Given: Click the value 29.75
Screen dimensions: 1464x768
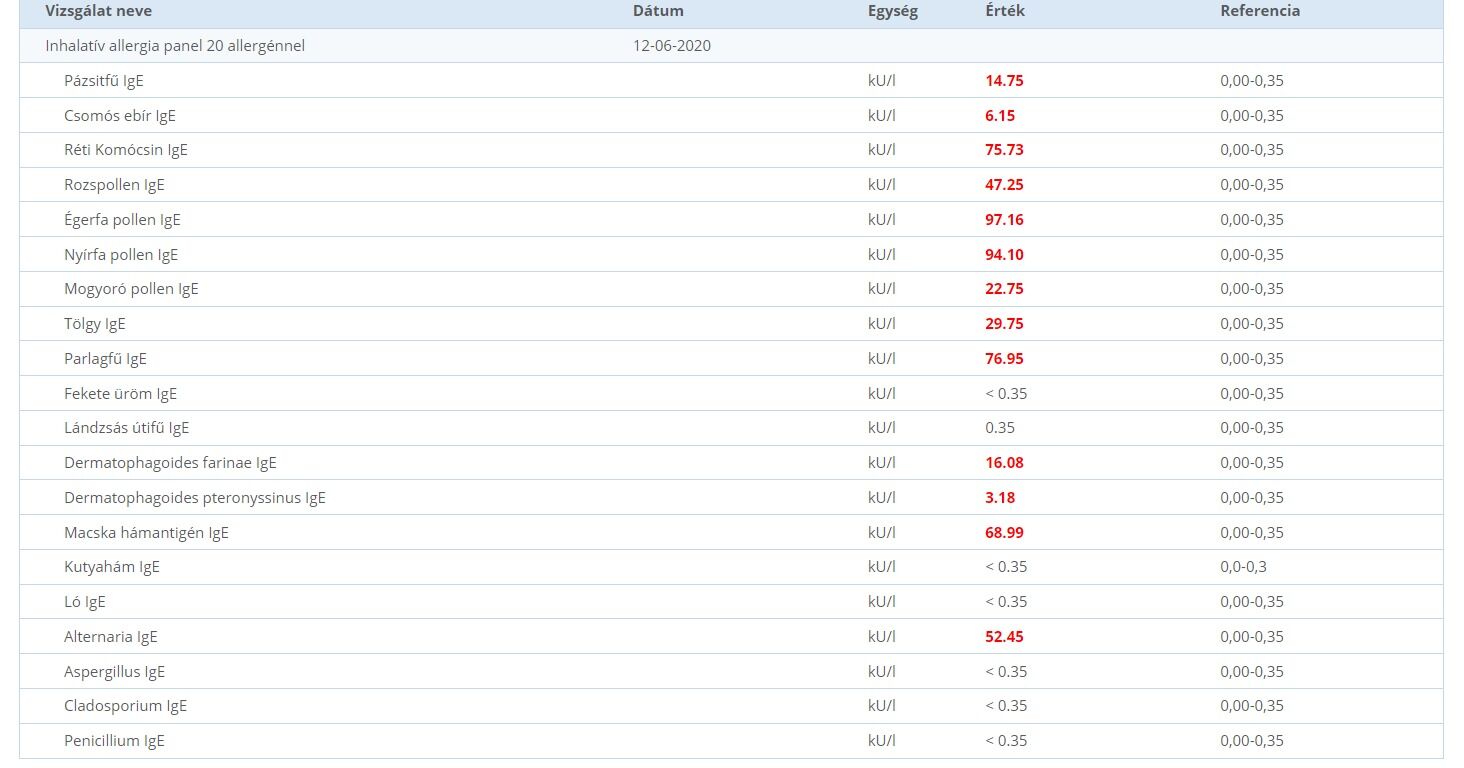Looking at the screenshot, I should click(x=1004, y=324).
